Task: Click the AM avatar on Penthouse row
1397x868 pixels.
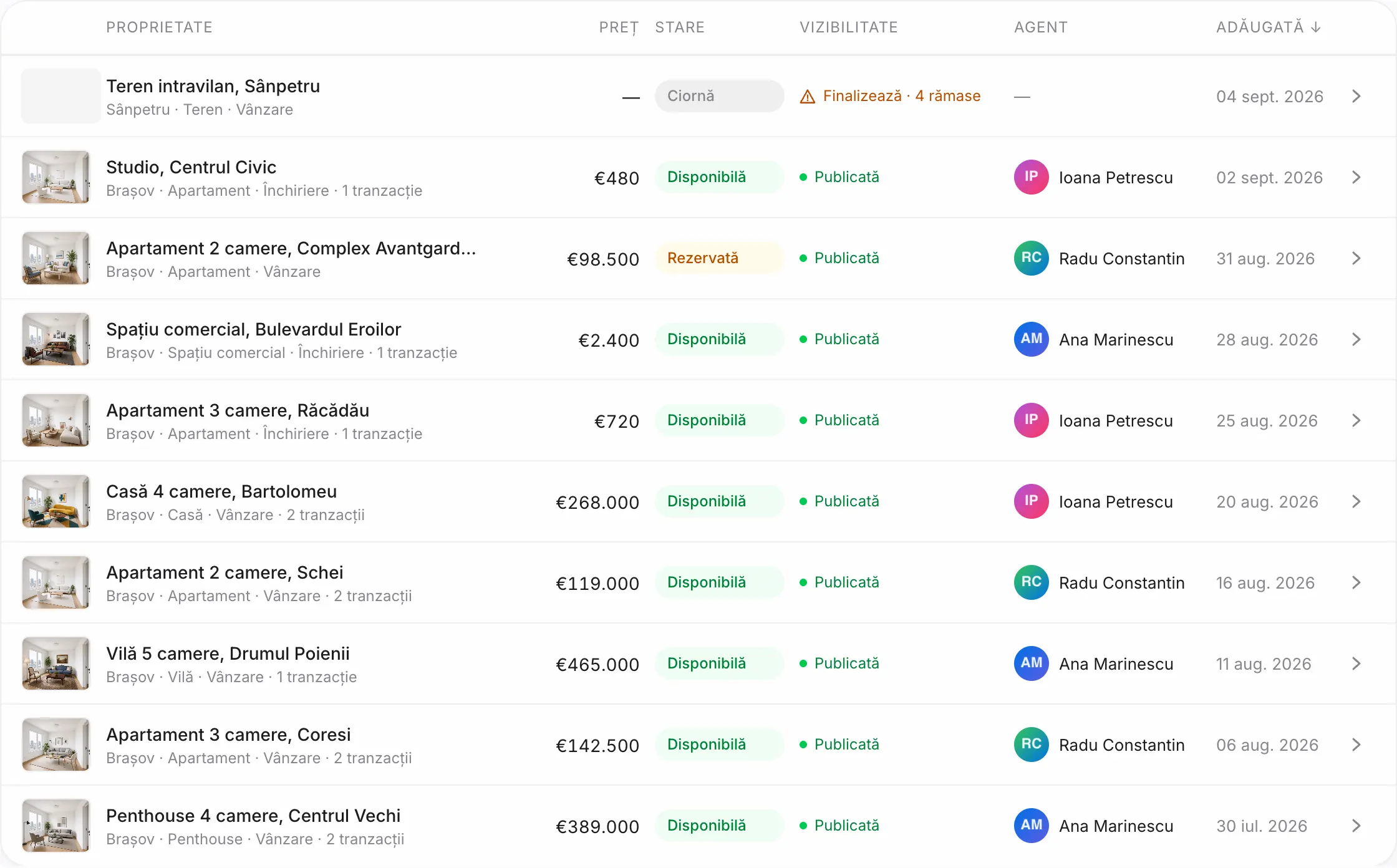Action: coord(1032,826)
